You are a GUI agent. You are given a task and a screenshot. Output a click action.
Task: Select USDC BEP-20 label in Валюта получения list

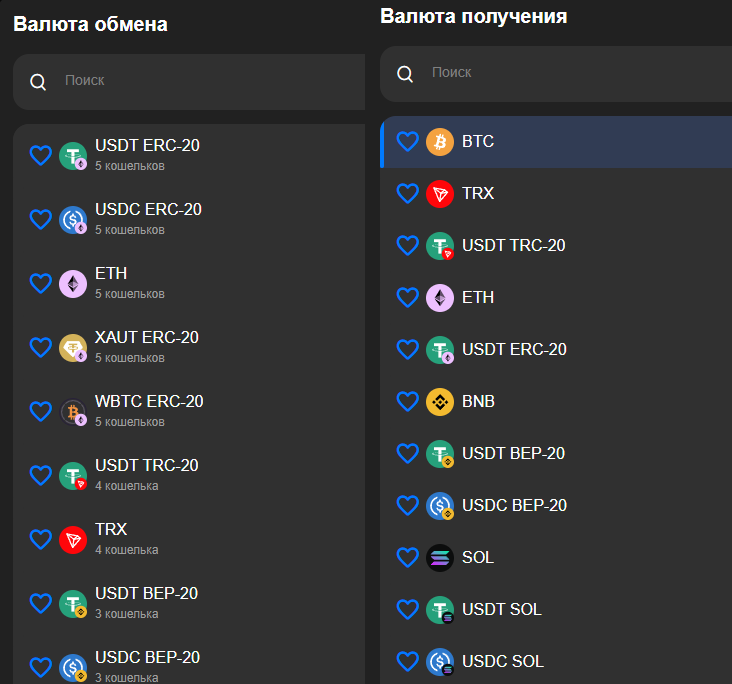[514, 505]
